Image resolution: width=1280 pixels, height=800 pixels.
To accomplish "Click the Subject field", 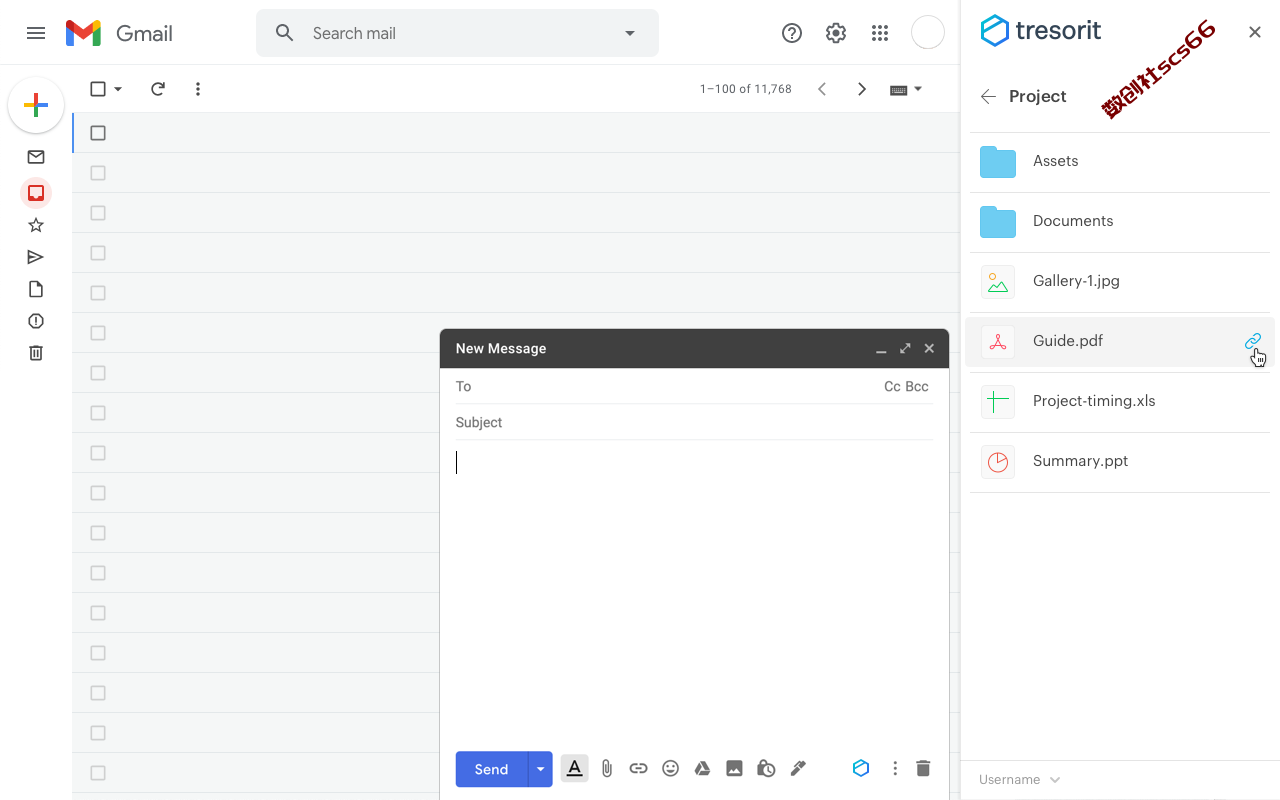I will tap(694, 422).
